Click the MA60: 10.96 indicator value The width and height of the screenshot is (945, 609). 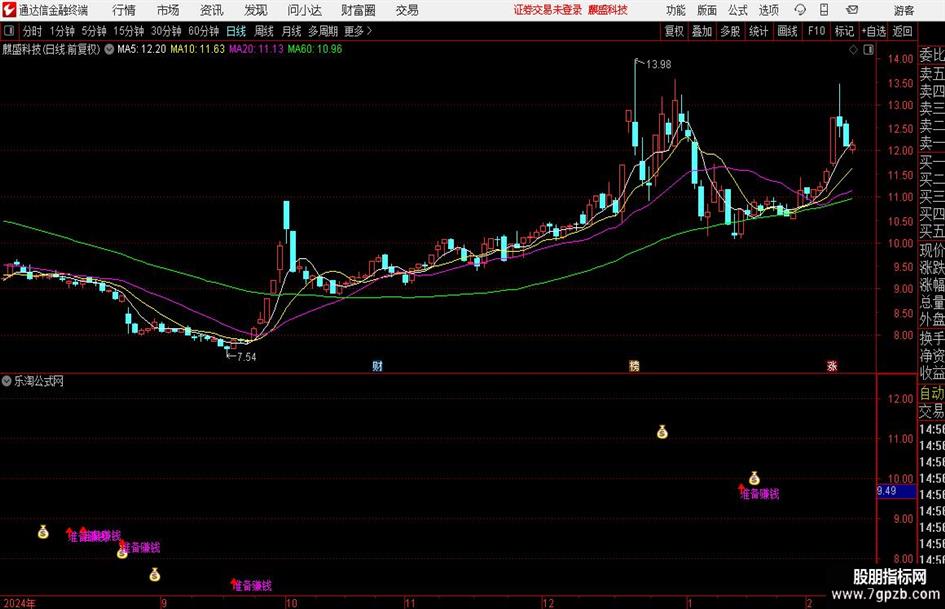point(315,49)
